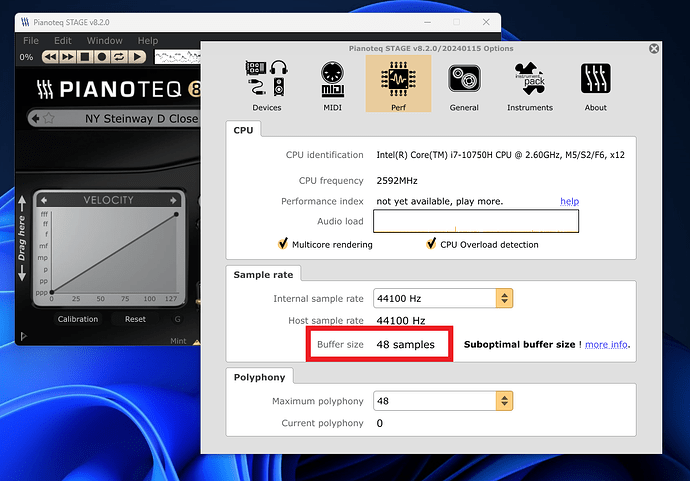
Task: Click the play button
Action: pyautogui.click(x=137, y=57)
